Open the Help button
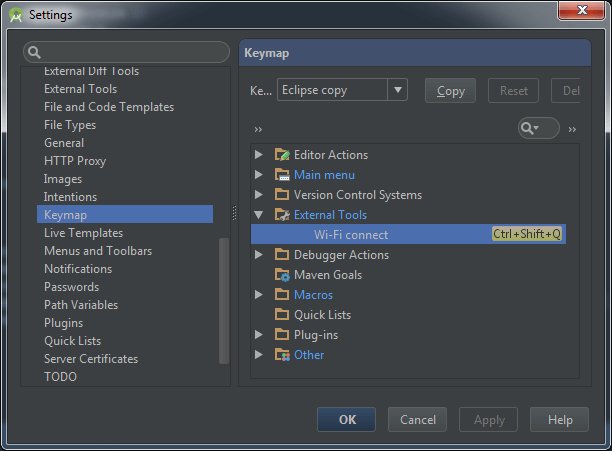This screenshot has width=612, height=451. [x=560, y=419]
